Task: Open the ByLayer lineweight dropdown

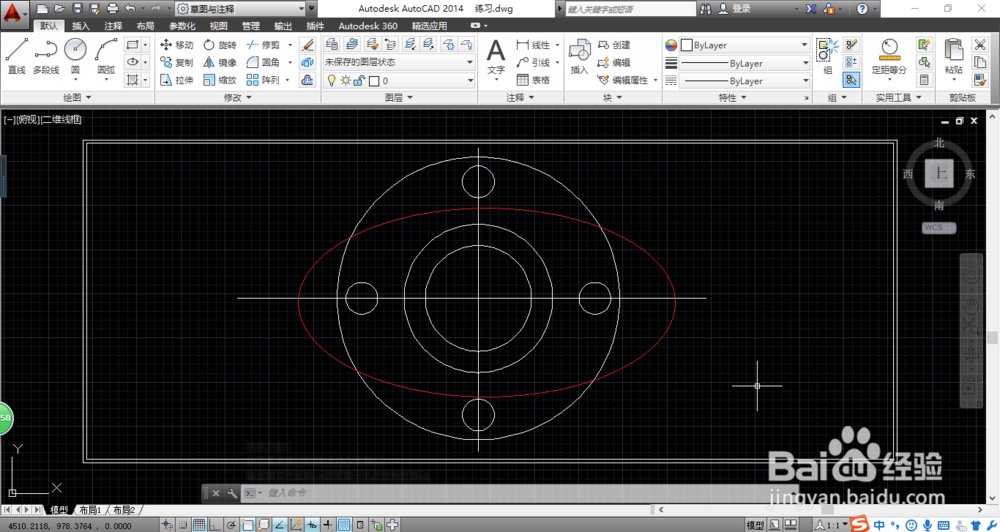Action: pos(744,63)
